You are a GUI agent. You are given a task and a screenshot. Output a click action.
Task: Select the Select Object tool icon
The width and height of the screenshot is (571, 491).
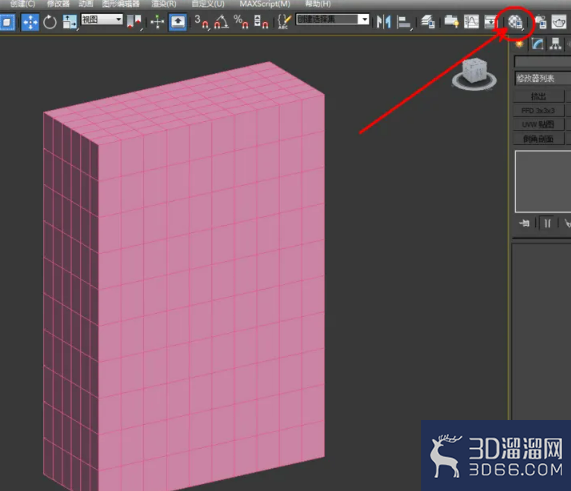(x=7, y=22)
